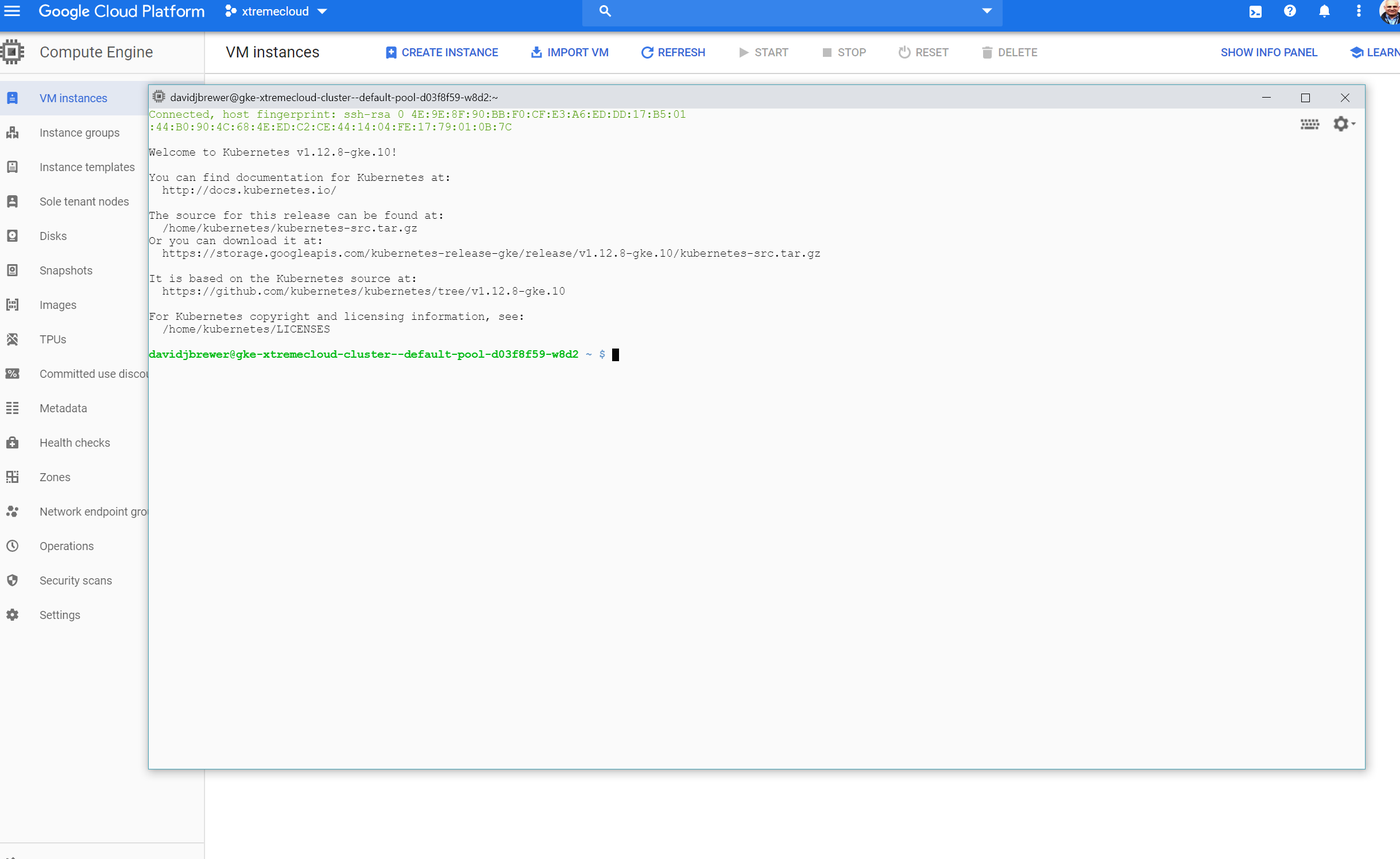The height and width of the screenshot is (859, 1400).
Task: Click the docs.kubernetes.io URL in terminal
Action: coord(249,191)
